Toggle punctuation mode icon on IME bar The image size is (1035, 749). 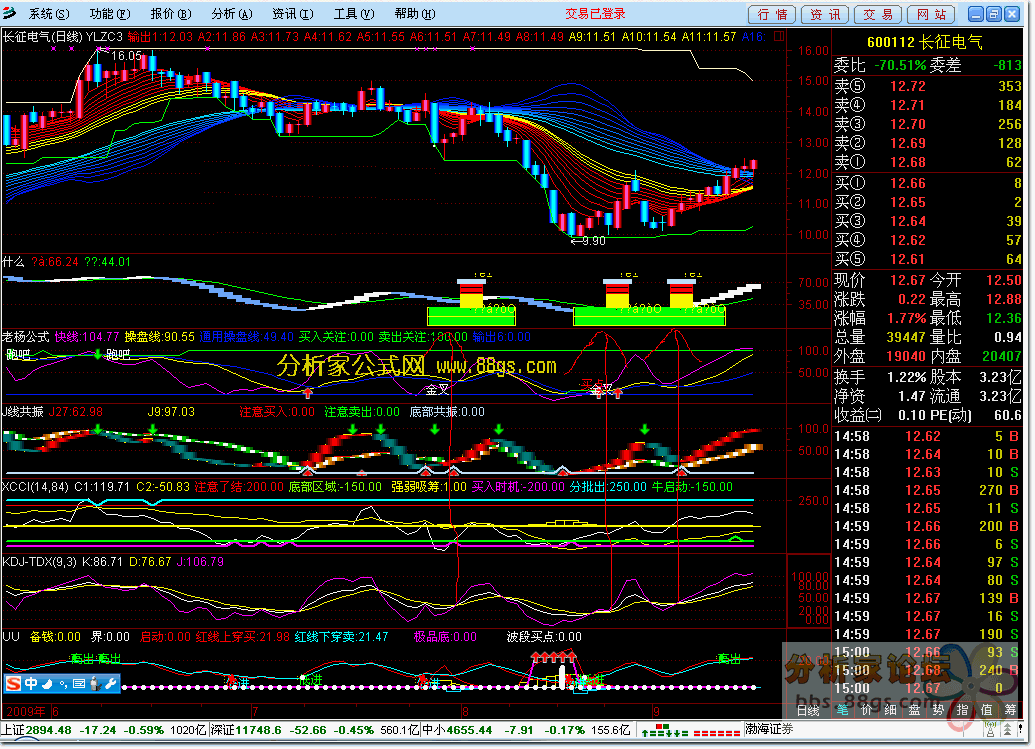[x=63, y=684]
